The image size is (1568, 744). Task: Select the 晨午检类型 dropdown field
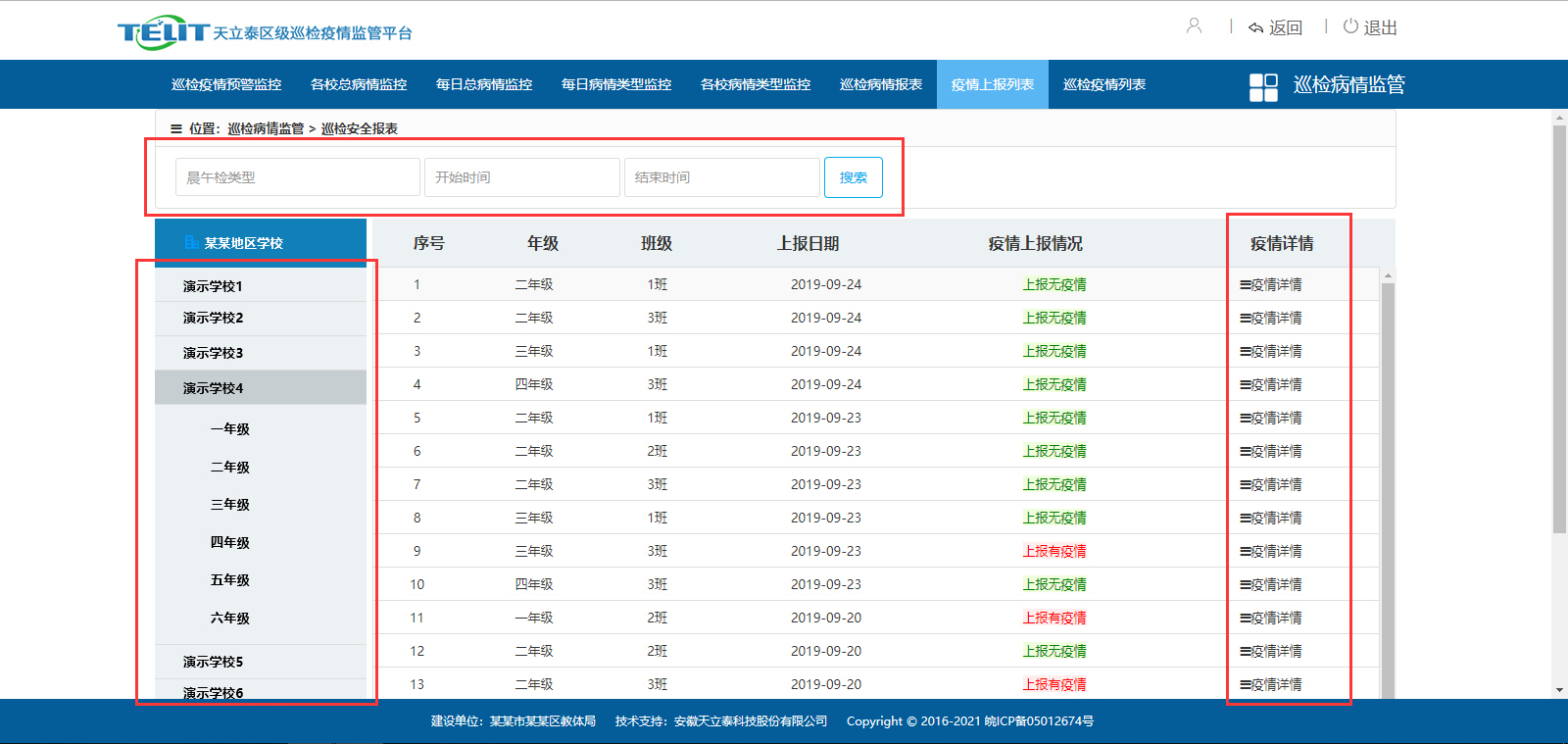point(297,177)
